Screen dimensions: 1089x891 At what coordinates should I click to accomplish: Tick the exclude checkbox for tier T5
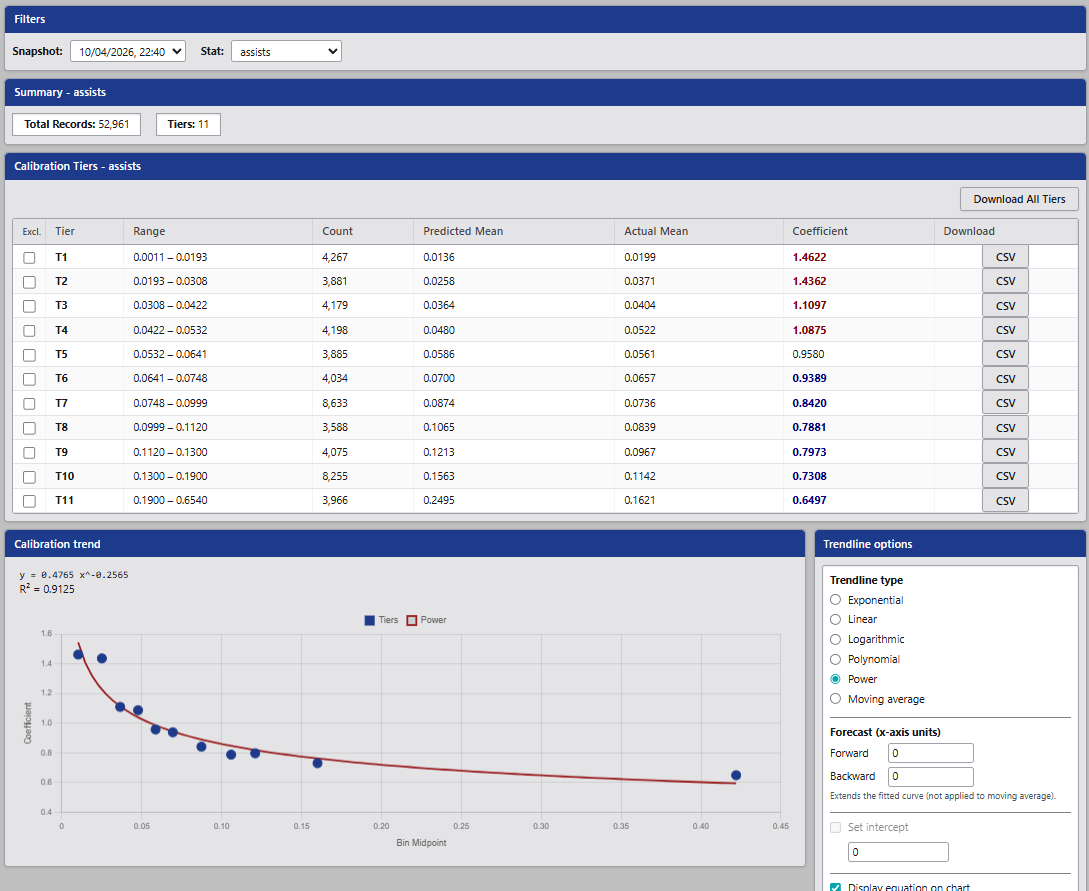tap(29, 355)
